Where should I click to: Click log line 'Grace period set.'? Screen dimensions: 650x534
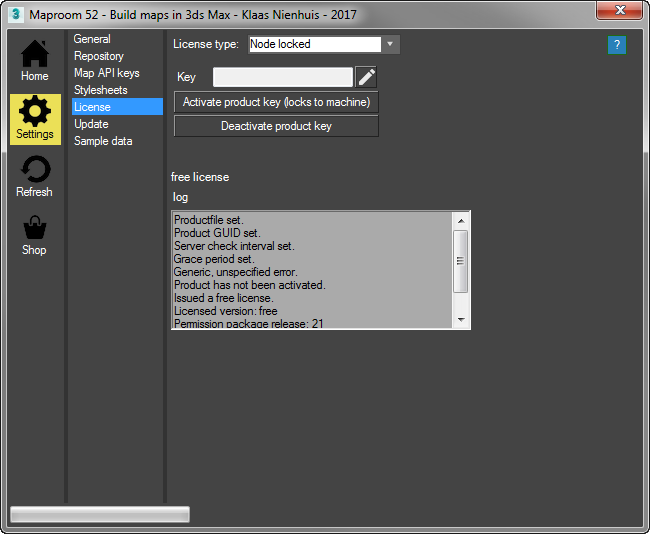tap(214, 259)
